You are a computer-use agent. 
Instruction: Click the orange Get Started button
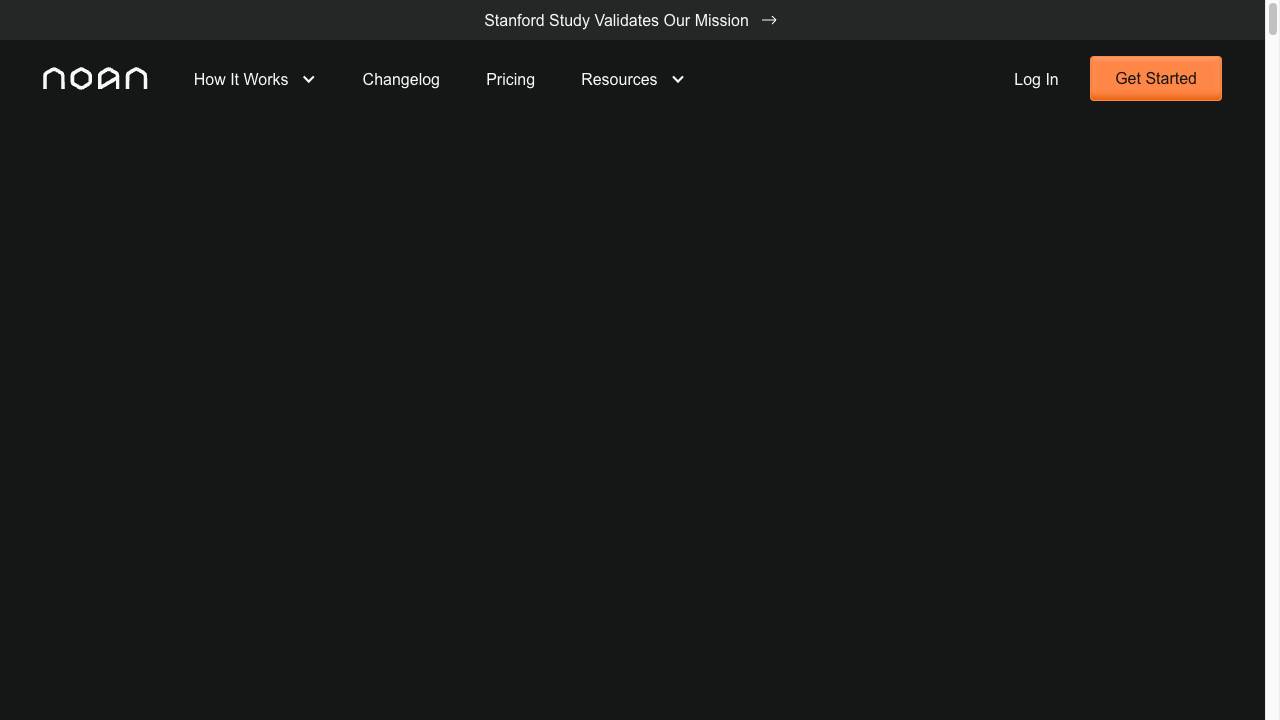tap(1156, 78)
